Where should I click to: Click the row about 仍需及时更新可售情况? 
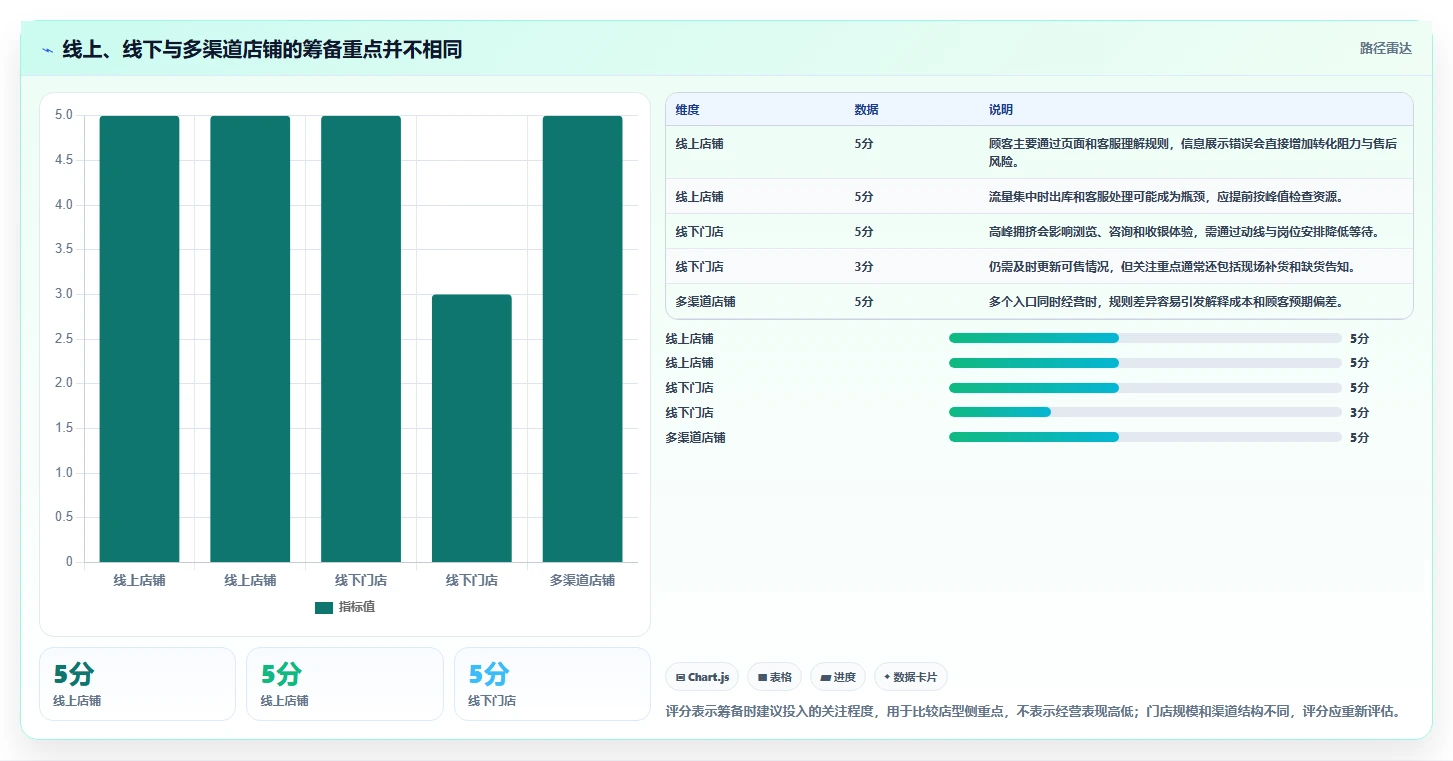click(x=1039, y=266)
